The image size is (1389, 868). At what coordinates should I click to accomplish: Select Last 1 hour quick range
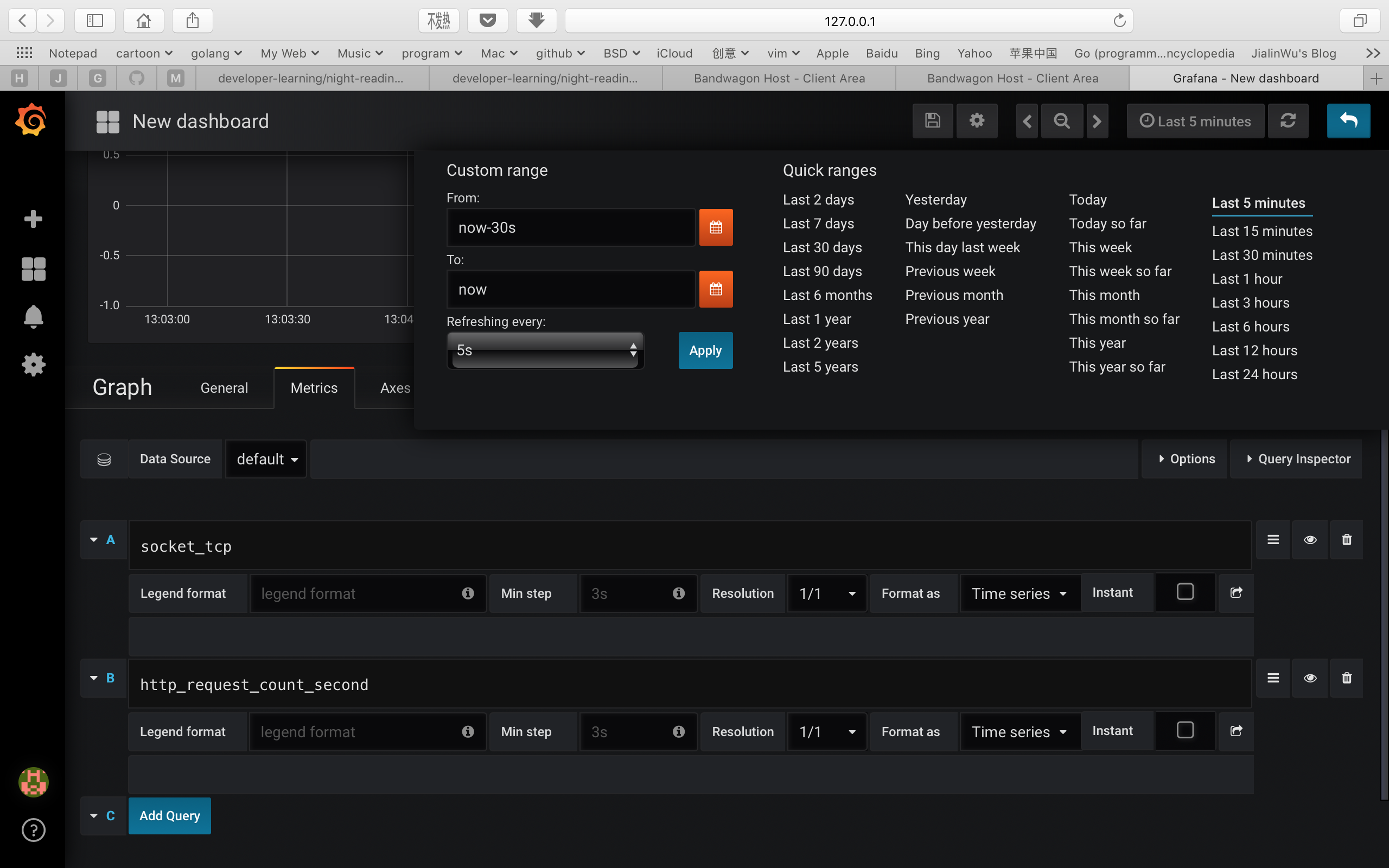(1247, 279)
